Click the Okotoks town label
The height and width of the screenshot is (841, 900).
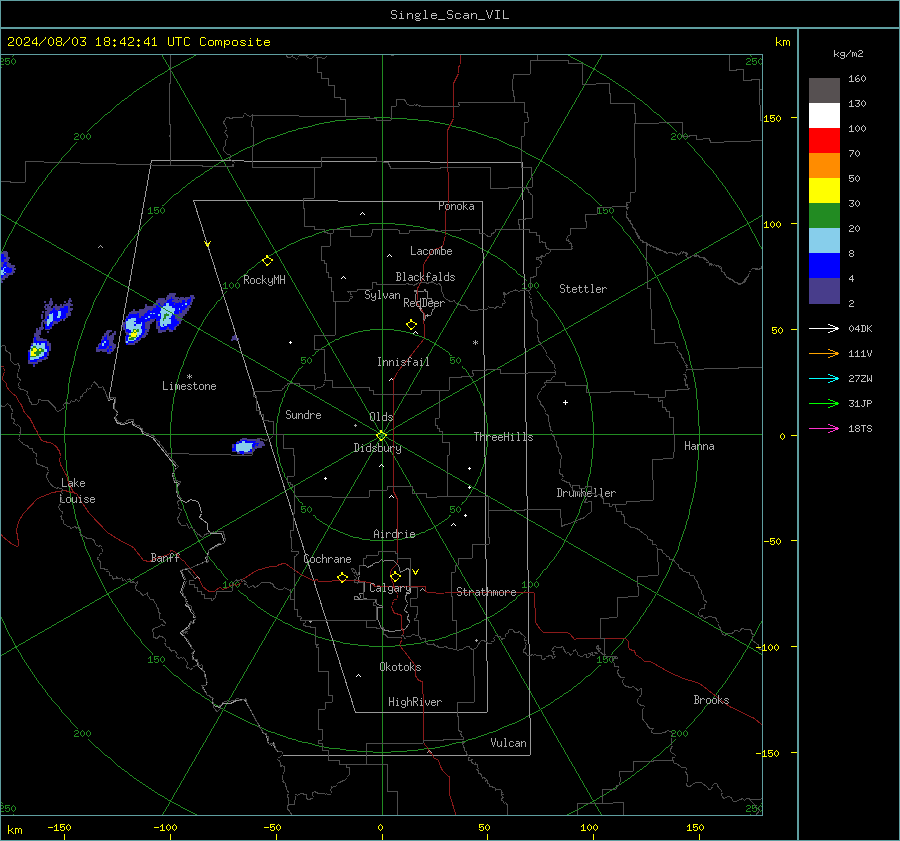[400, 667]
